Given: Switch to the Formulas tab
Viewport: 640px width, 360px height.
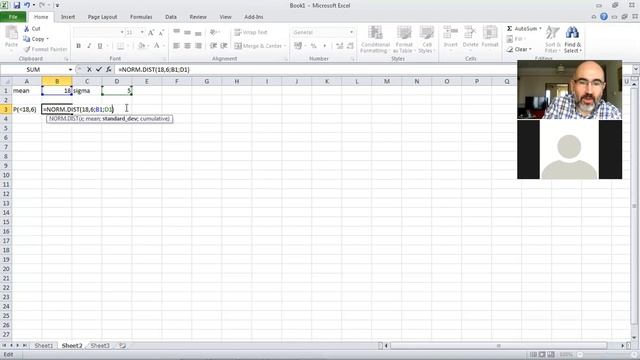Looking at the screenshot, I should (x=141, y=17).
